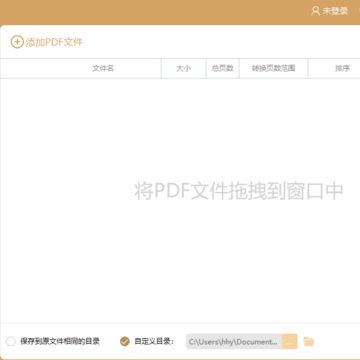Open the user account icon at top
The width and height of the screenshot is (360, 360).
coord(315,11)
